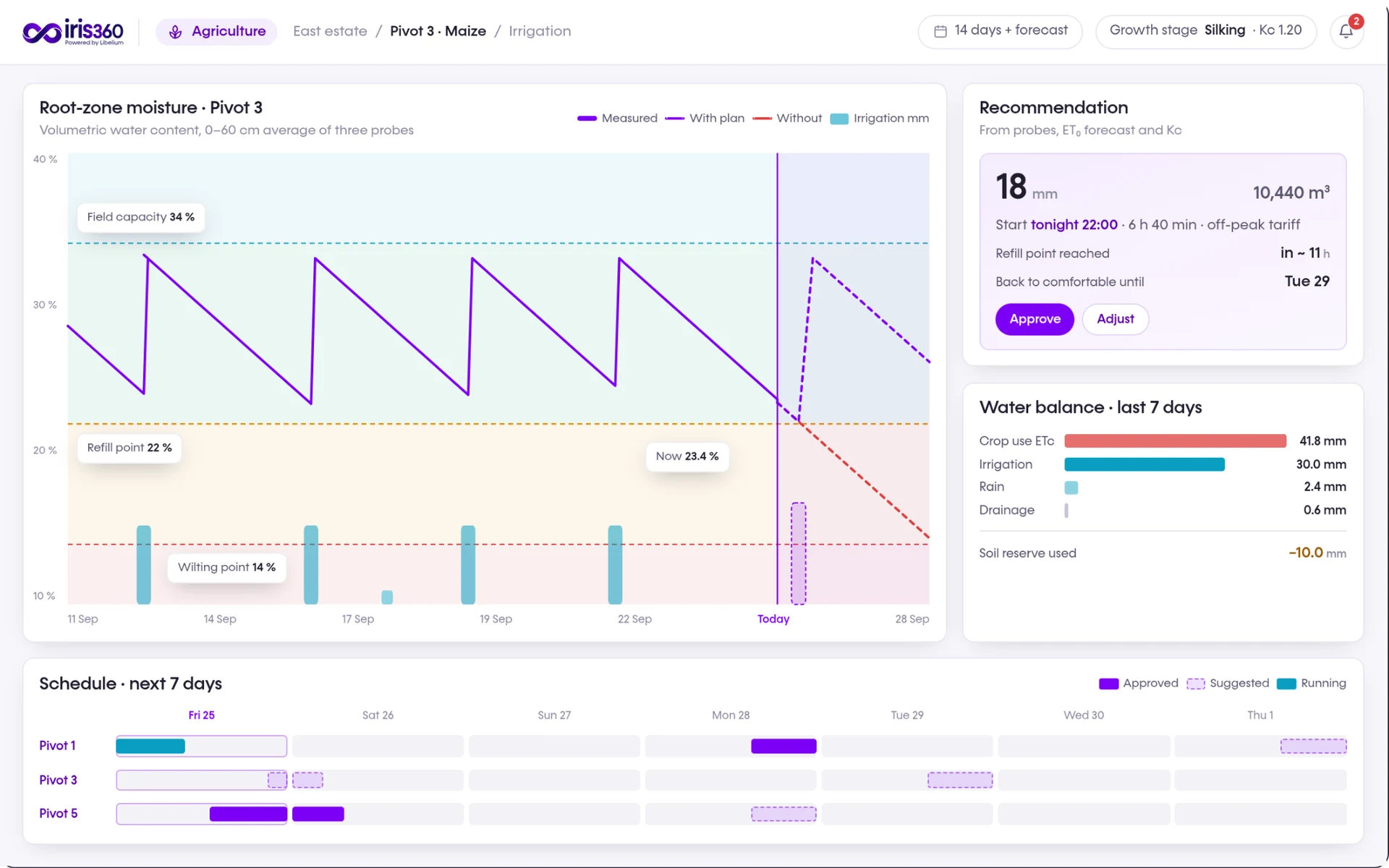The height and width of the screenshot is (868, 1389).
Task: Approve the 18 mm irrigation recommendation
Action: [1035, 319]
